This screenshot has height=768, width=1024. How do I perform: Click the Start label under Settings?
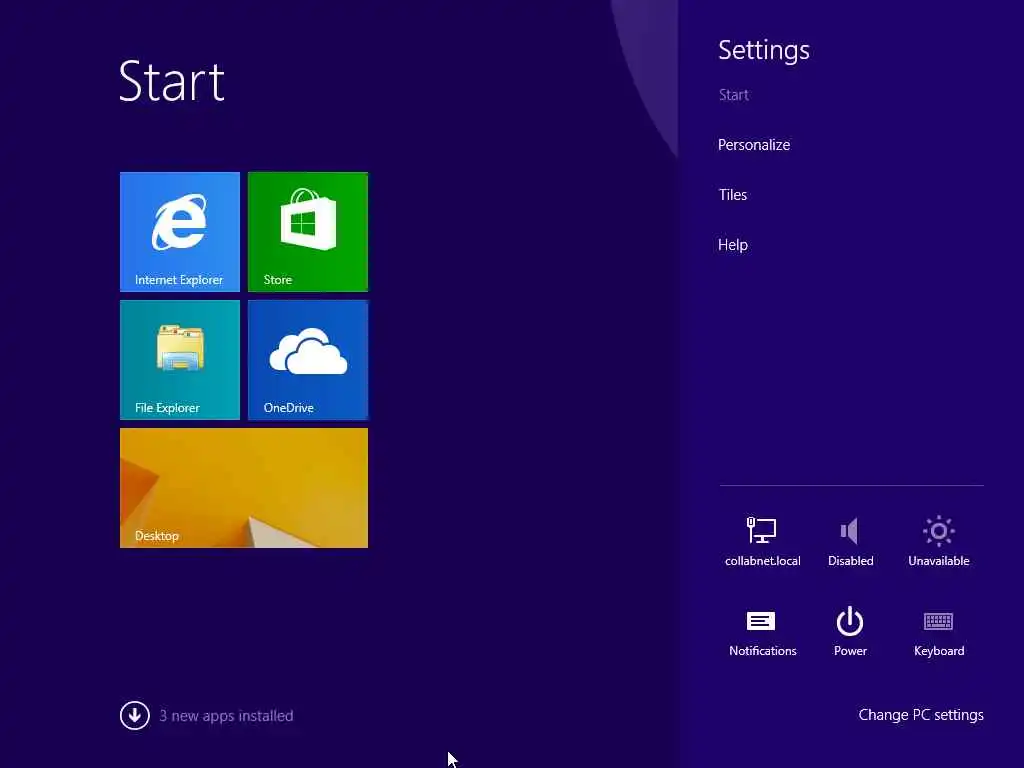coord(733,95)
